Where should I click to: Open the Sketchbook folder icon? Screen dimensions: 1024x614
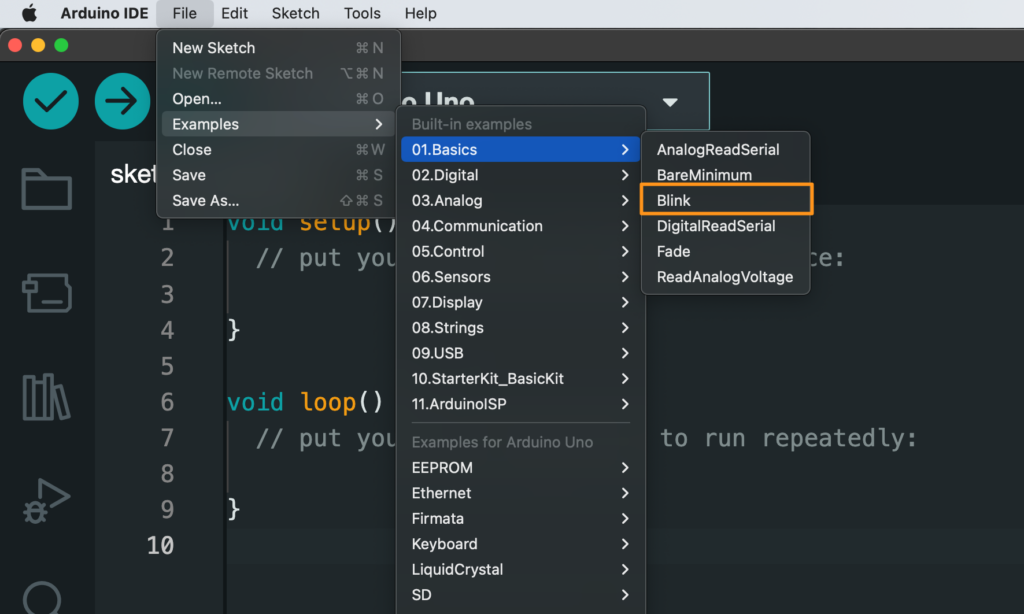(x=45, y=190)
